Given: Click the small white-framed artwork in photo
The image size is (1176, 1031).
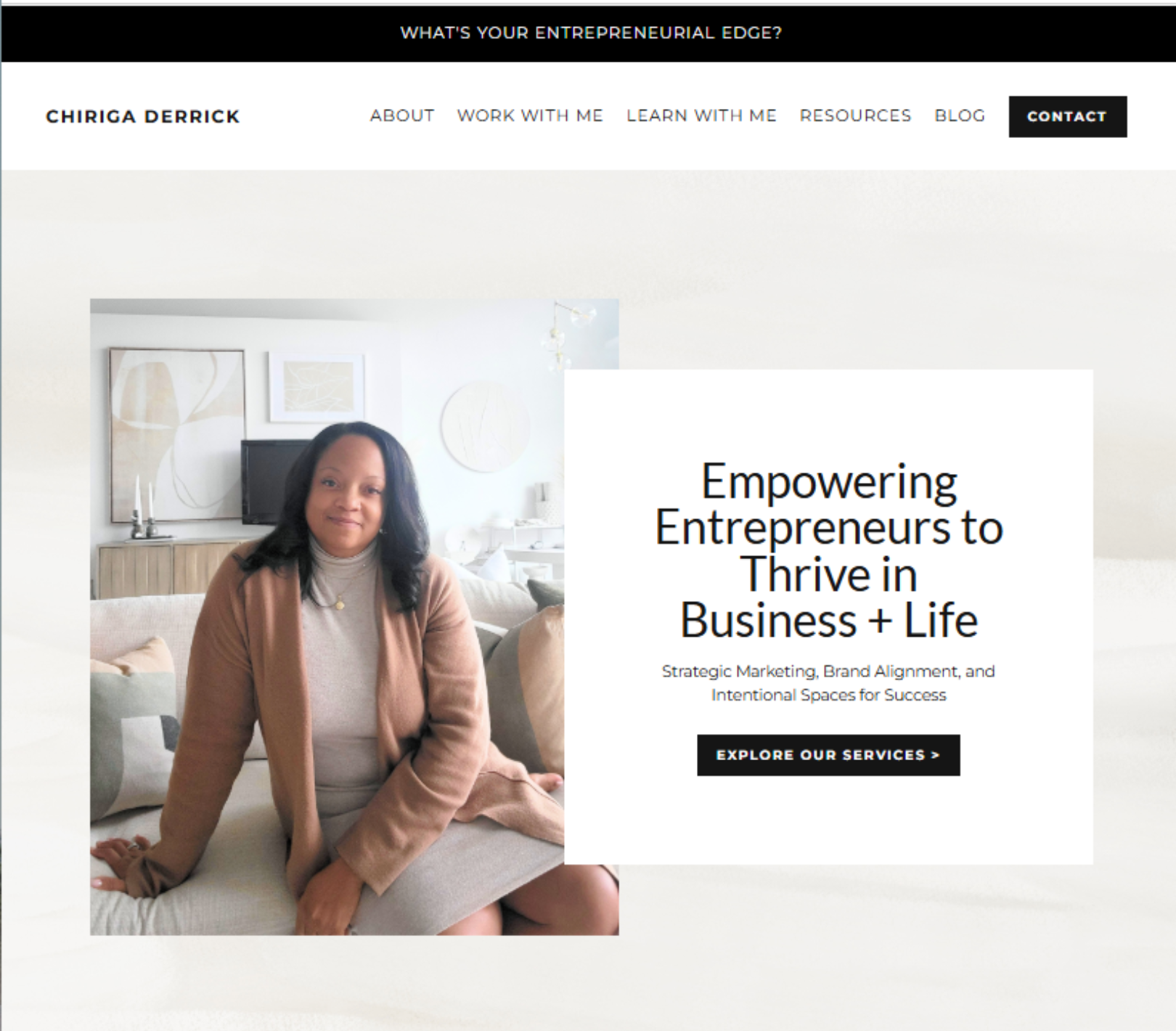Looking at the screenshot, I should 316,386.
